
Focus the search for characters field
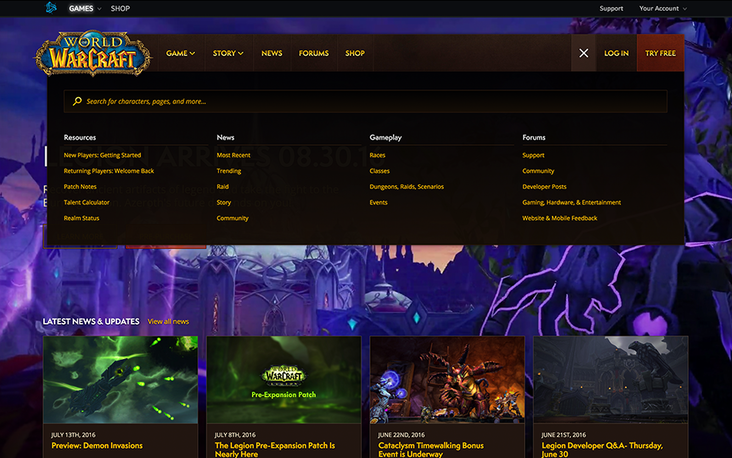366,101
